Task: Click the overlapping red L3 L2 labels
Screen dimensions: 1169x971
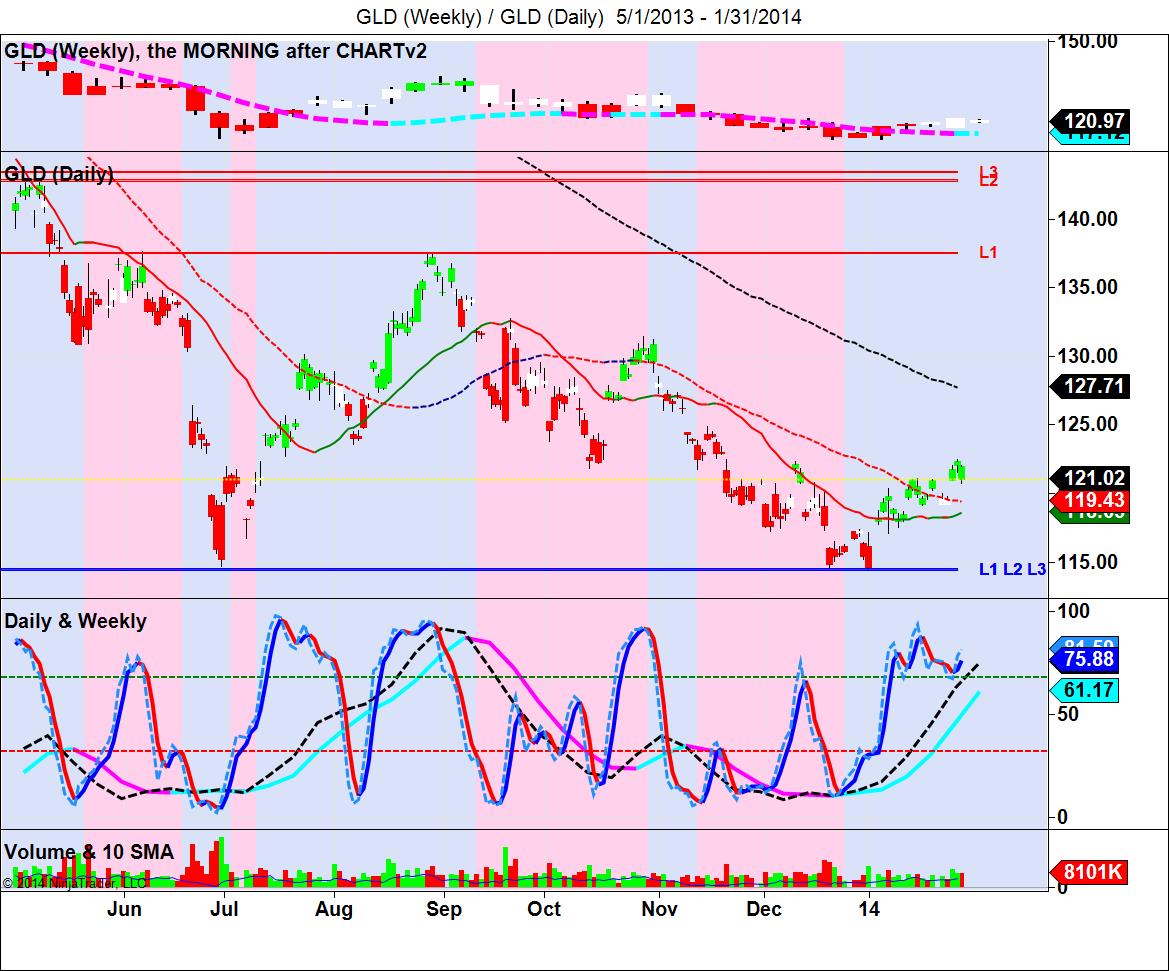Action: (x=988, y=176)
